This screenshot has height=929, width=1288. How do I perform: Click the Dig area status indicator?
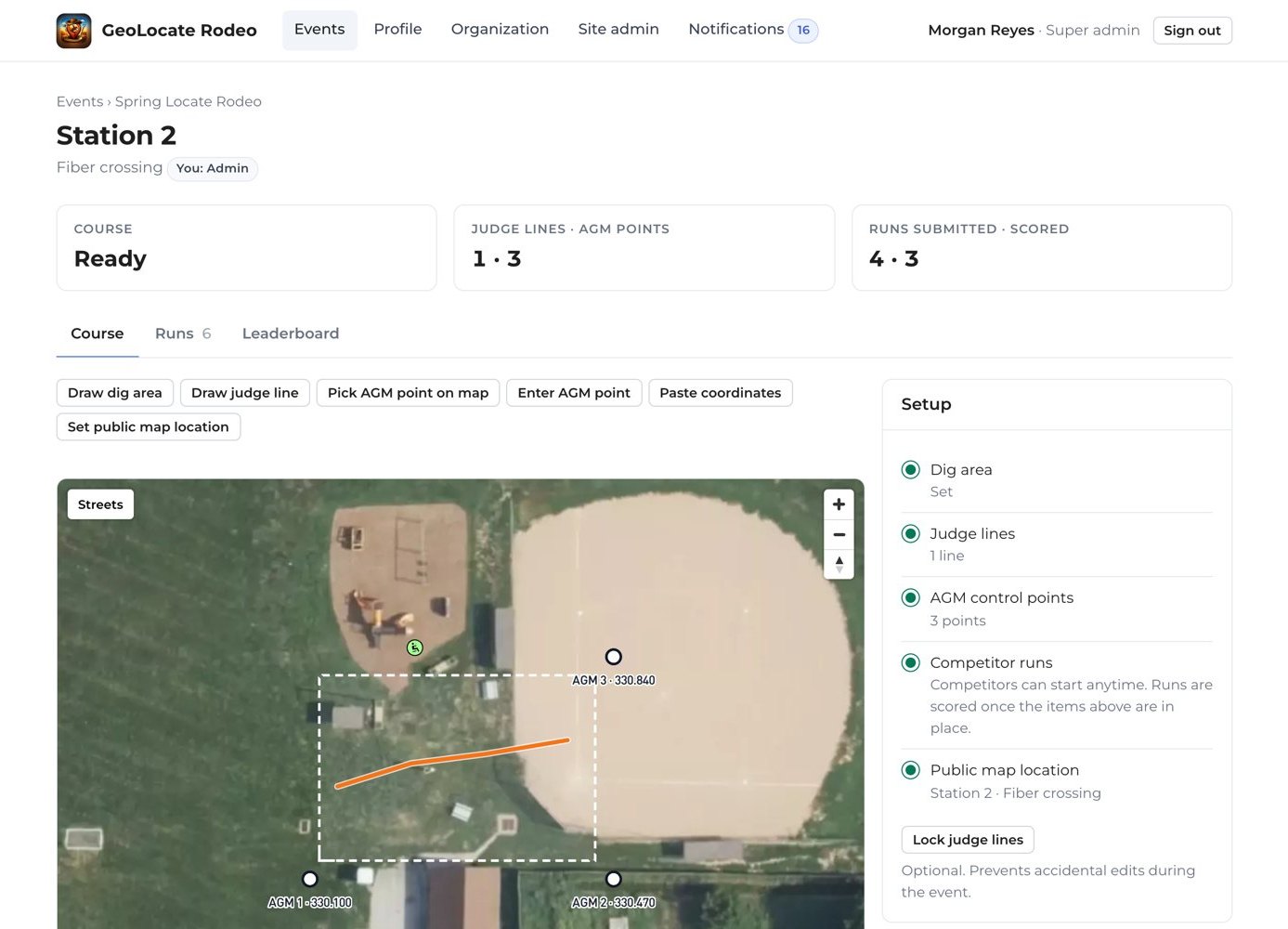[911, 469]
